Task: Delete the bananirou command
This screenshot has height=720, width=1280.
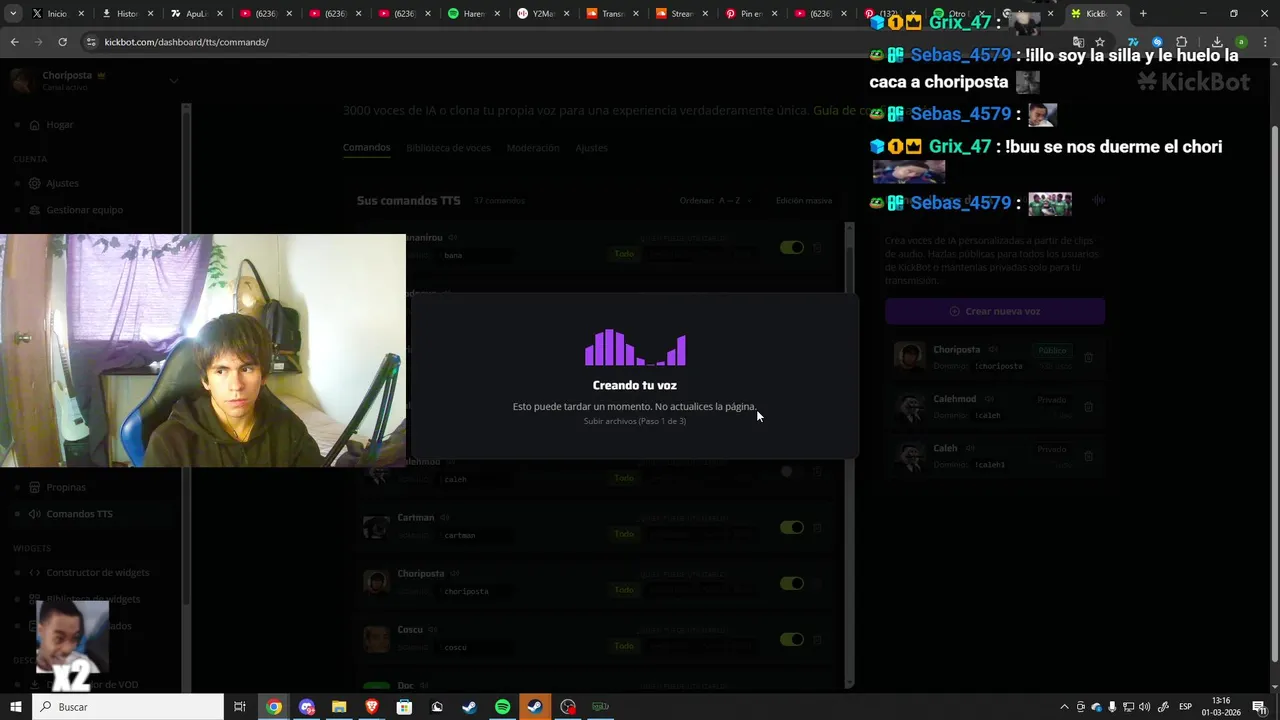Action: pyautogui.click(x=817, y=247)
